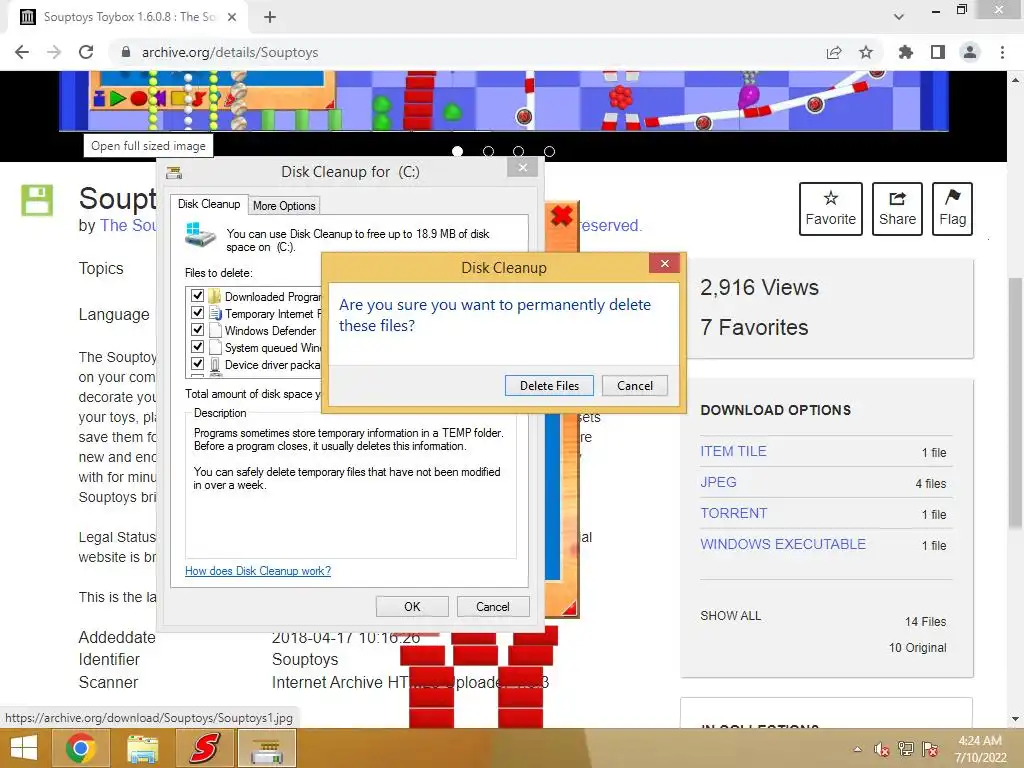1024x768 pixels.
Task: Open Chrome three-dot menu
Action: [x=1002, y=52]
